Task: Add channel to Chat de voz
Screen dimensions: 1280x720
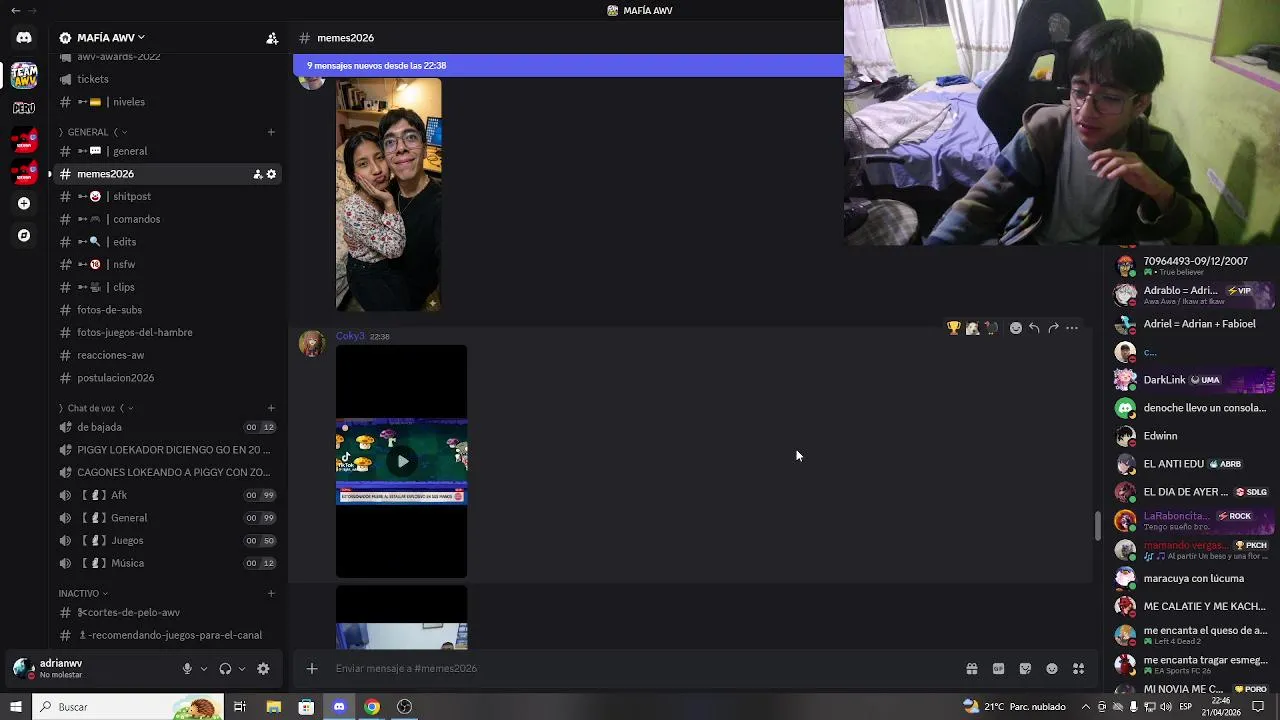Action: click(x=271, y=408)
